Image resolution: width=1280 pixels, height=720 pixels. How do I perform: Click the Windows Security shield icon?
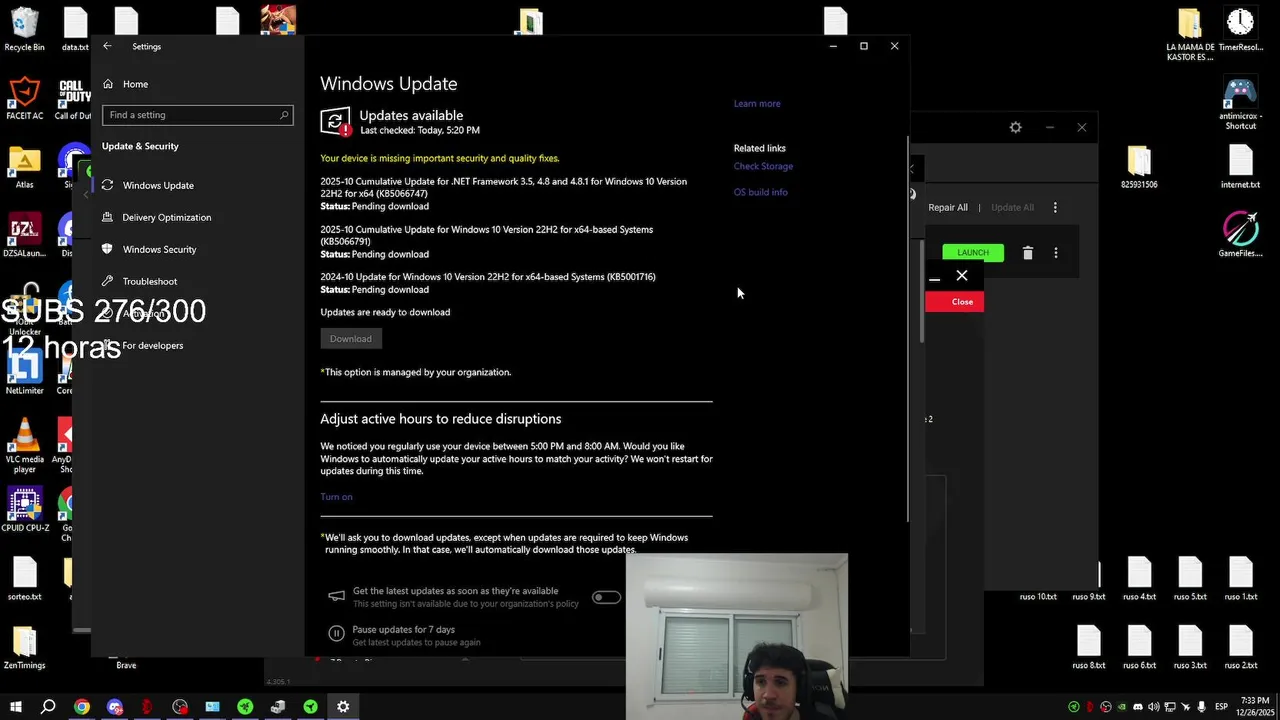coord(108,249)
